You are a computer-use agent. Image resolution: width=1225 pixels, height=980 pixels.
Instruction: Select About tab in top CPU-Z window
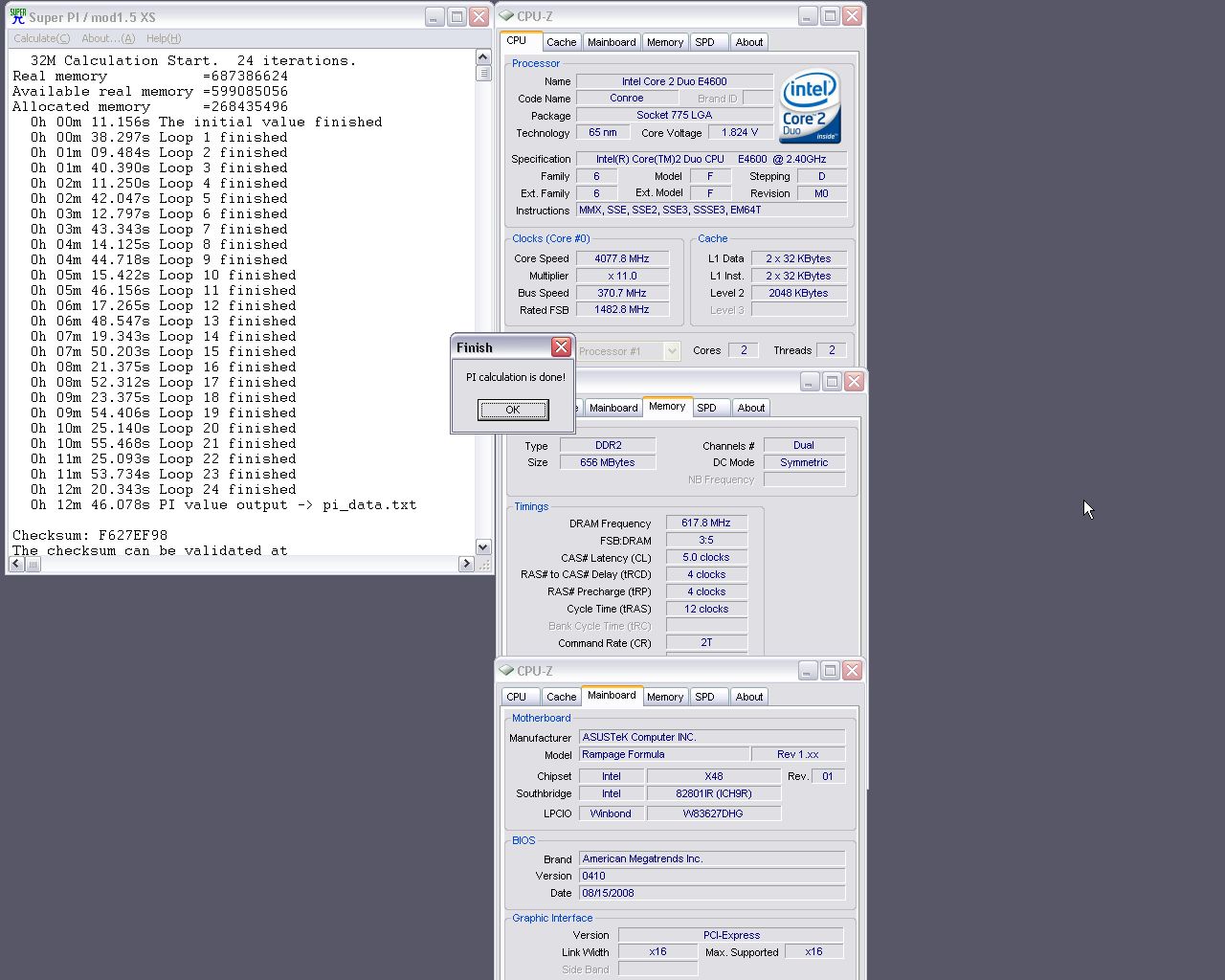click(749, 42)
